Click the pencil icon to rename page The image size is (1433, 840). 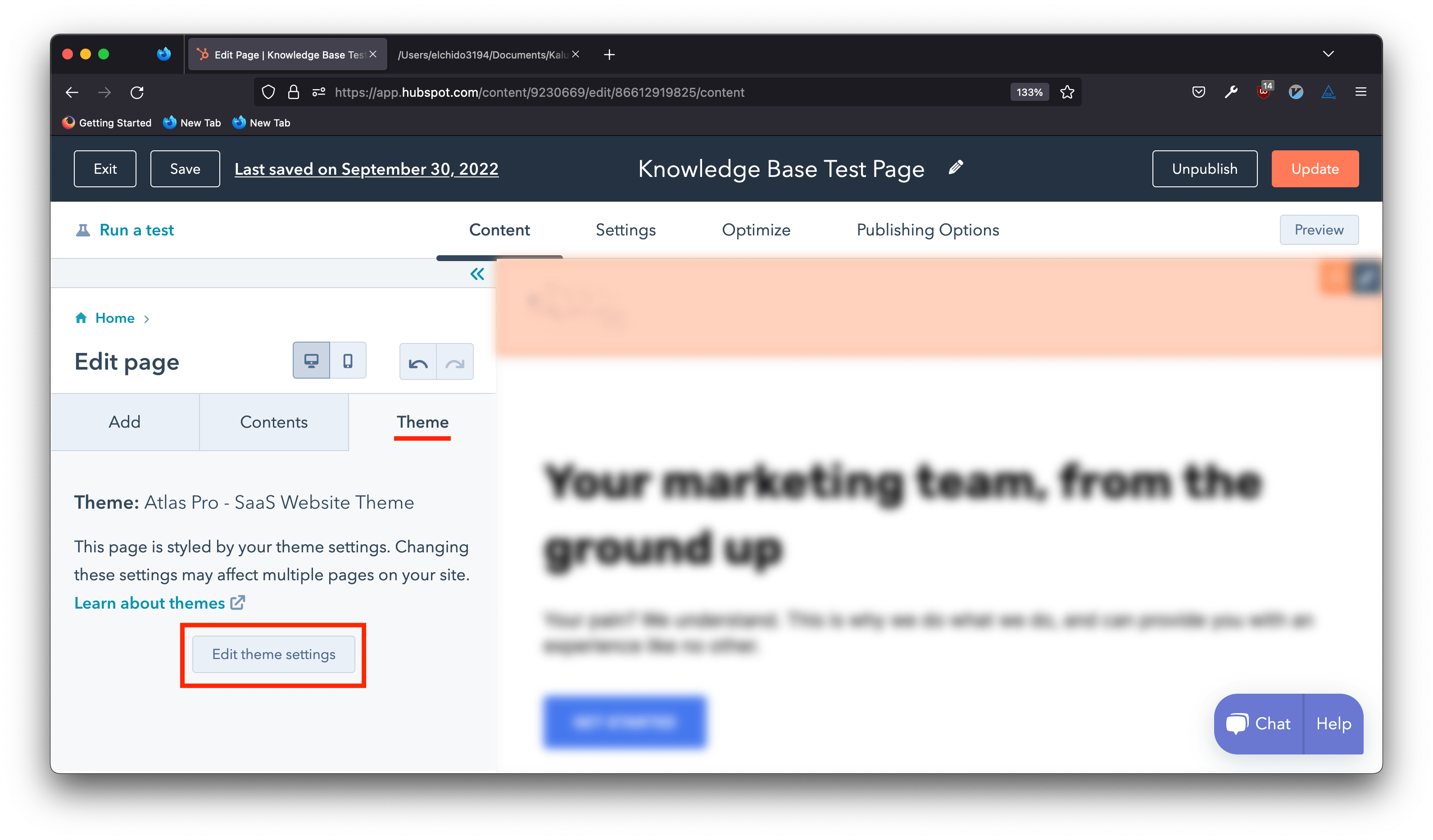click(x=956, y=167)
